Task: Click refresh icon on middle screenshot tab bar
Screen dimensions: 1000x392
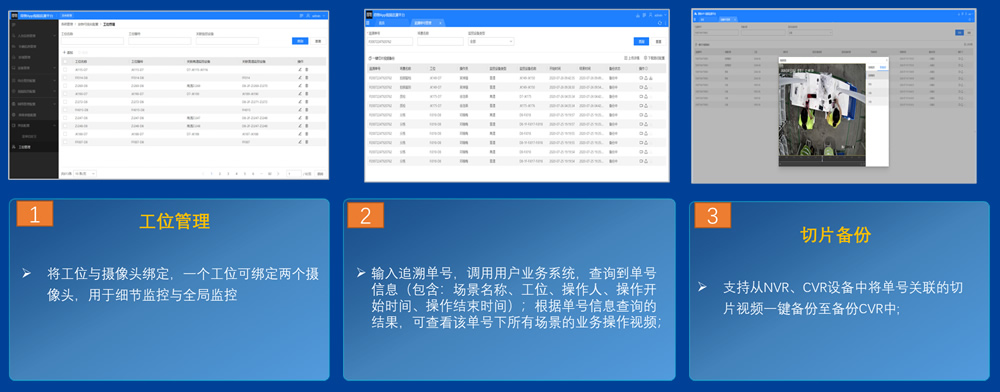Action: point(660,23)
